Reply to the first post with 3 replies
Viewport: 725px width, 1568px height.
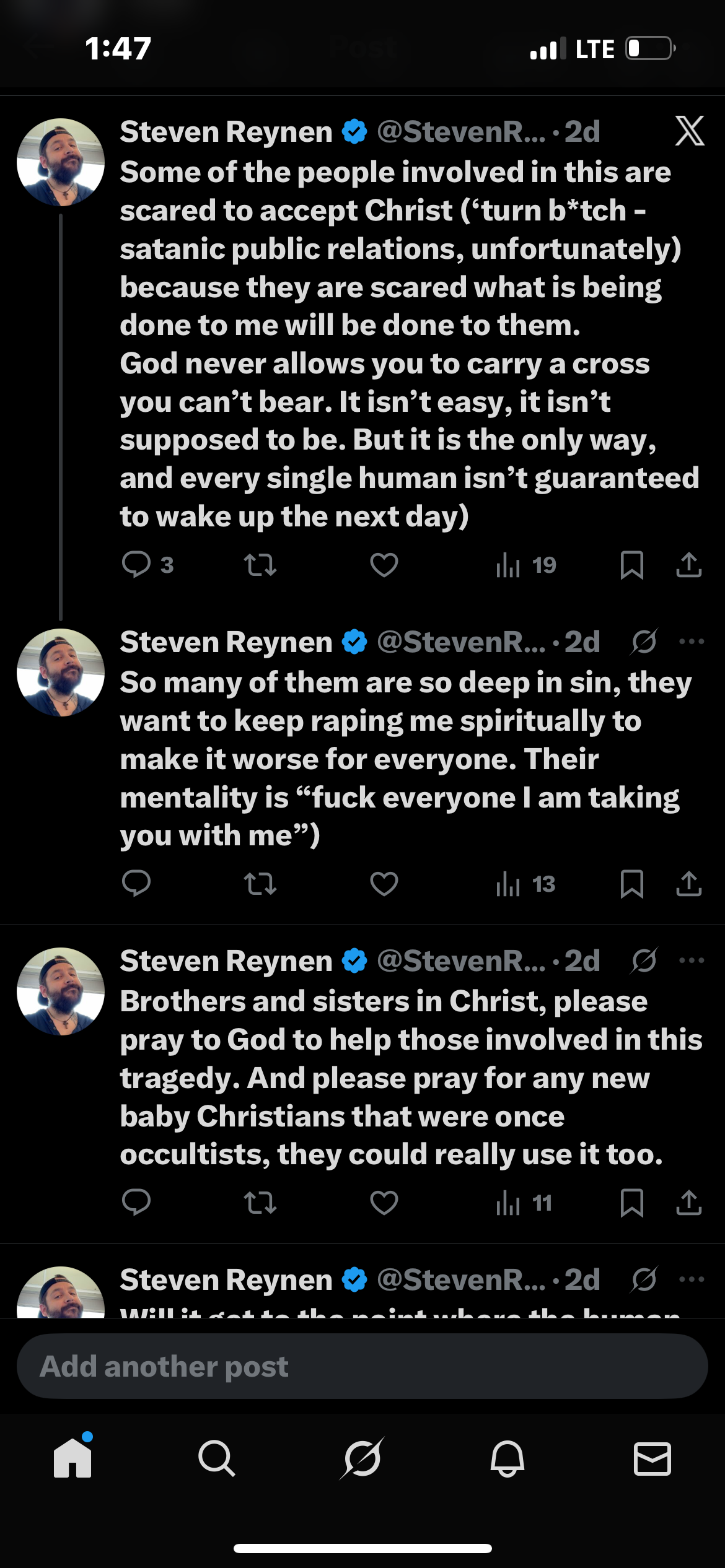pos(137,565)
